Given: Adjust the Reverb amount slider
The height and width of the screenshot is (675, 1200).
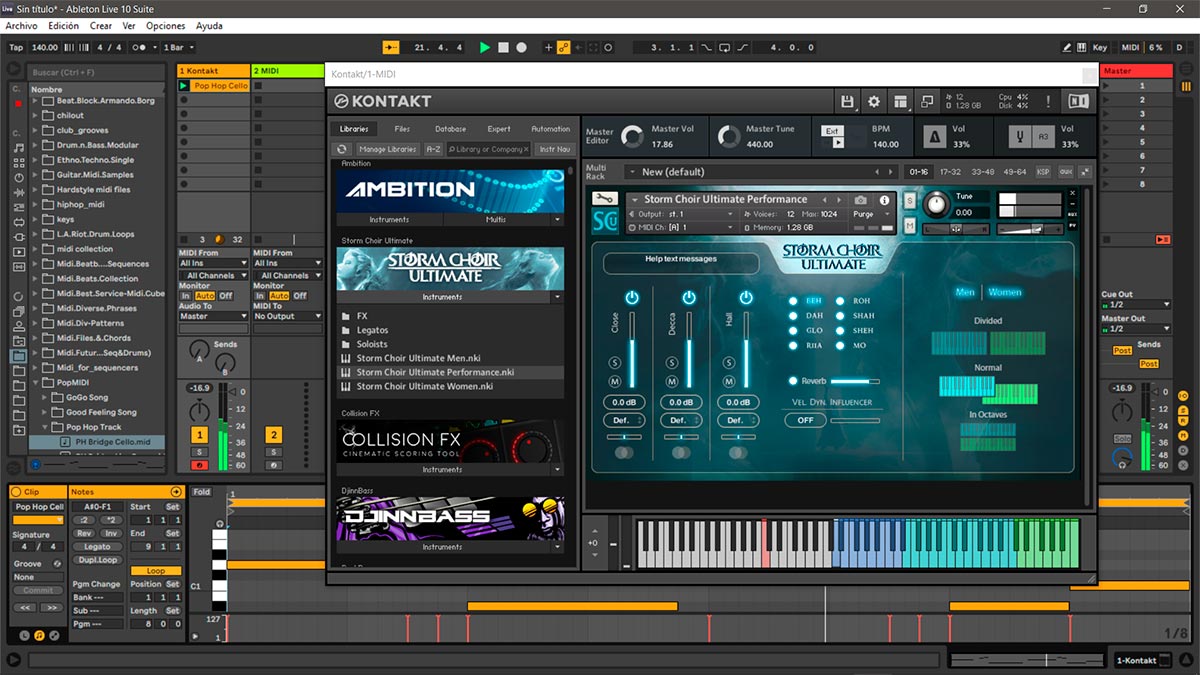Looking at the screenshot, I should pos(855,381).
